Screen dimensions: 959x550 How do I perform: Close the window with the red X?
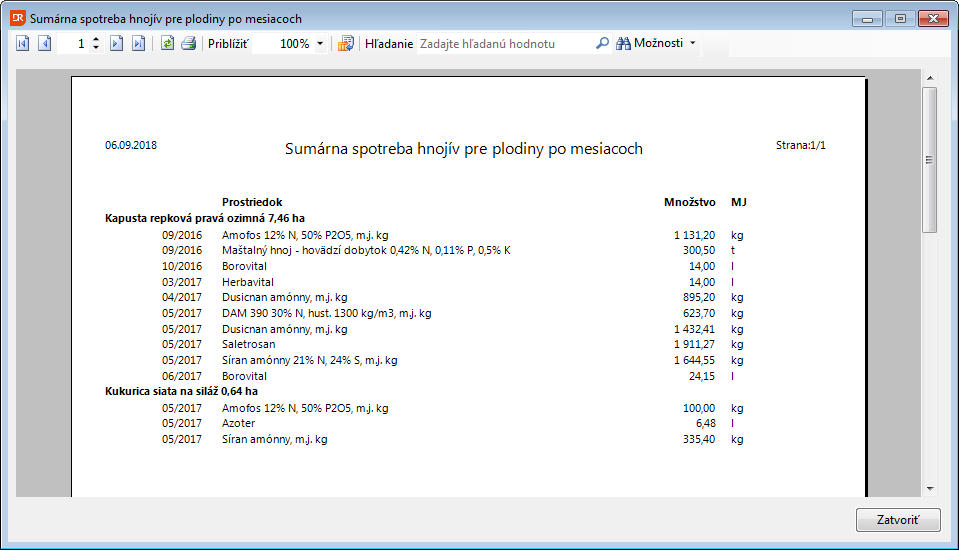click(933, 19)
